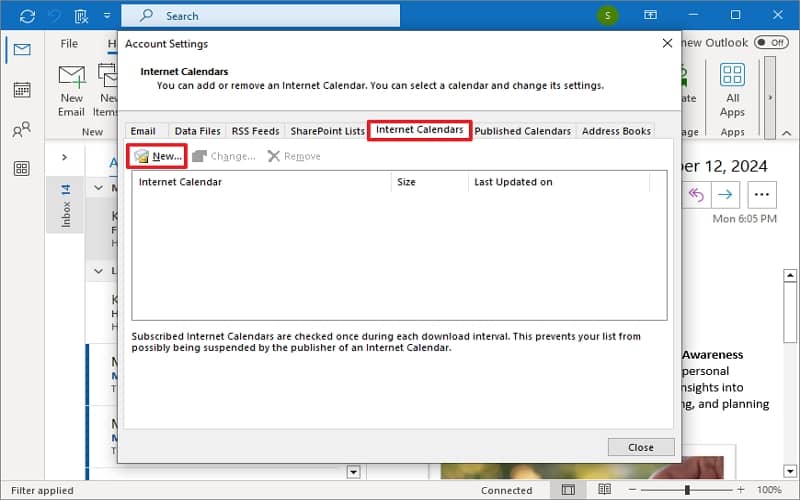
Task: Click the Last Updated on column header
Action: point(559,182)
